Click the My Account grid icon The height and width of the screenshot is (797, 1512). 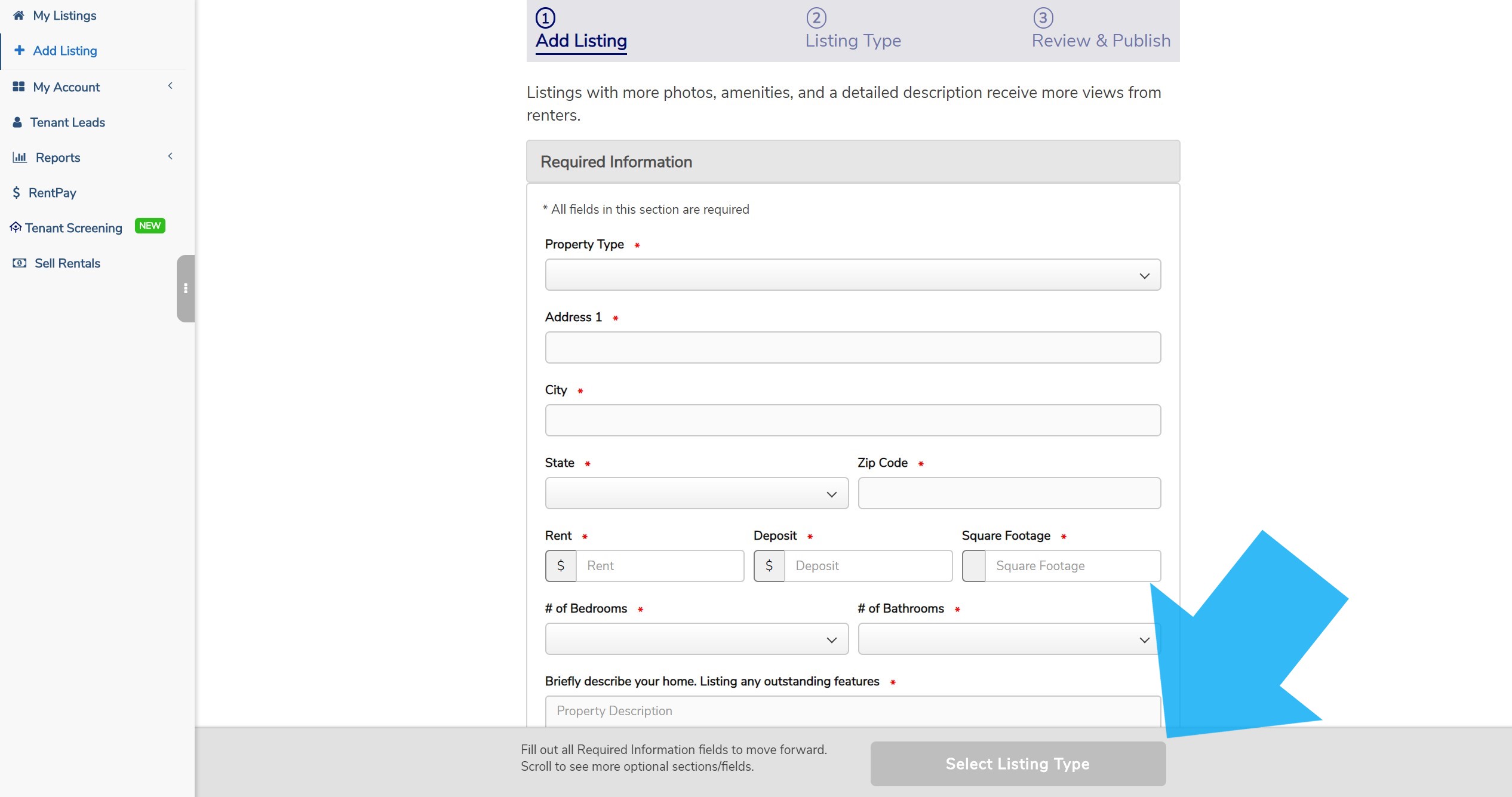tap(18, 87)
